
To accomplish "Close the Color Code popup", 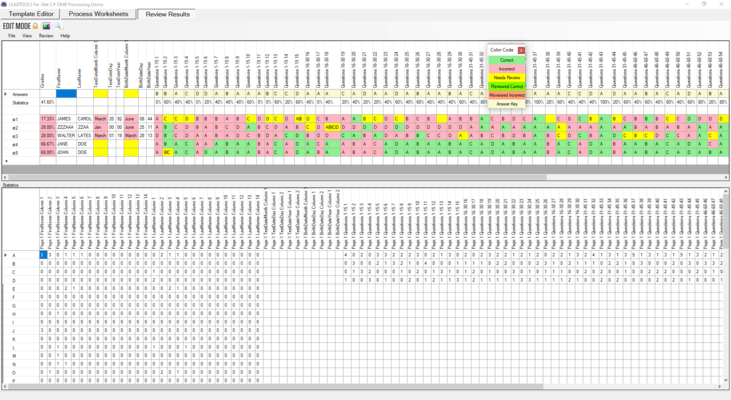I will [521, 50].
